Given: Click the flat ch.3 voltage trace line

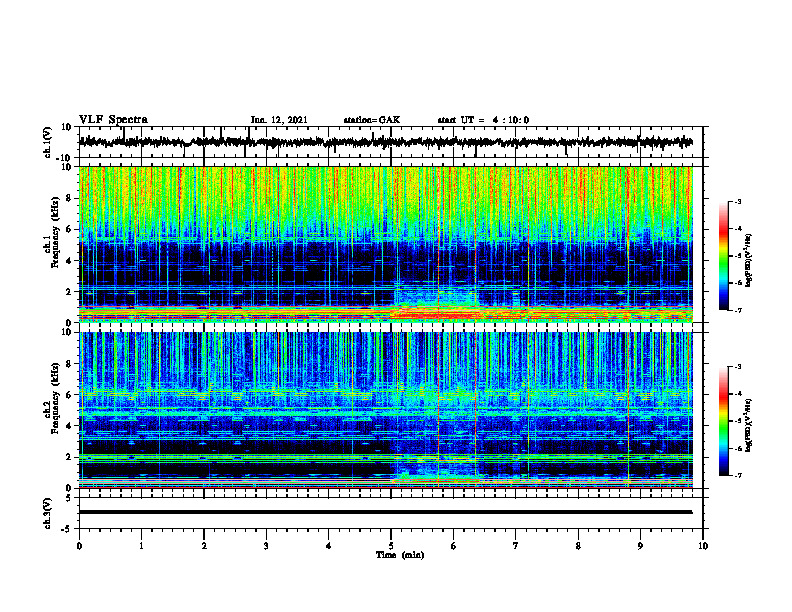Looking at the screenshot, I should pos(386,512).
